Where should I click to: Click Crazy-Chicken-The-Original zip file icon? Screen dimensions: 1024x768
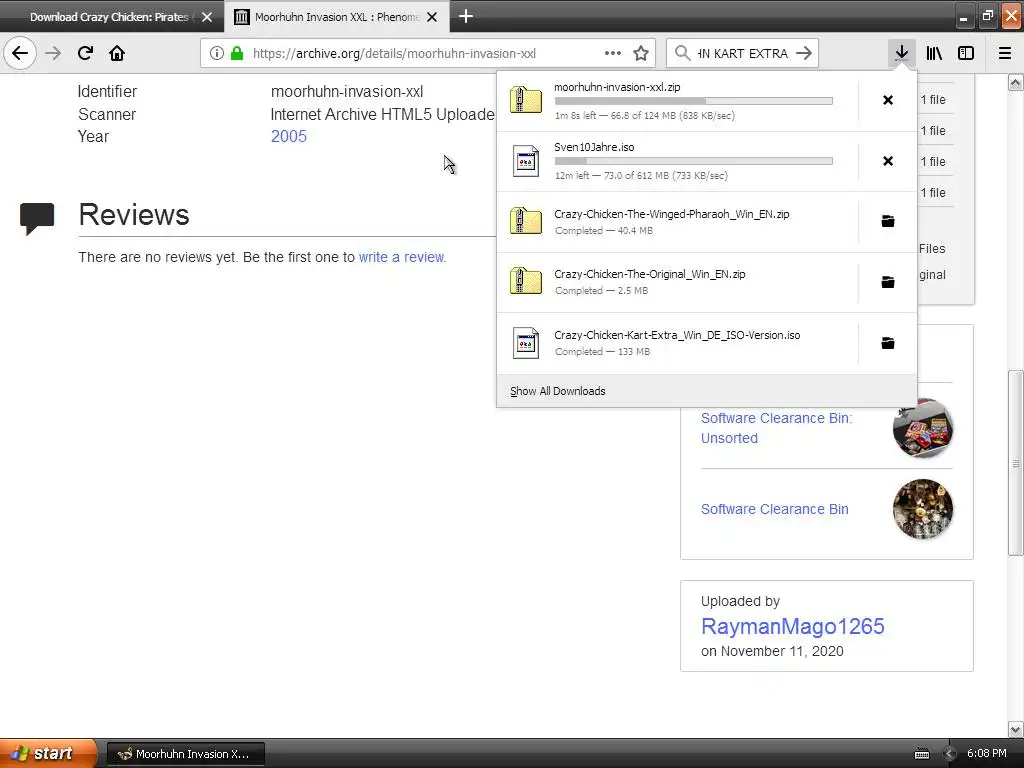[x=526, y=281]
